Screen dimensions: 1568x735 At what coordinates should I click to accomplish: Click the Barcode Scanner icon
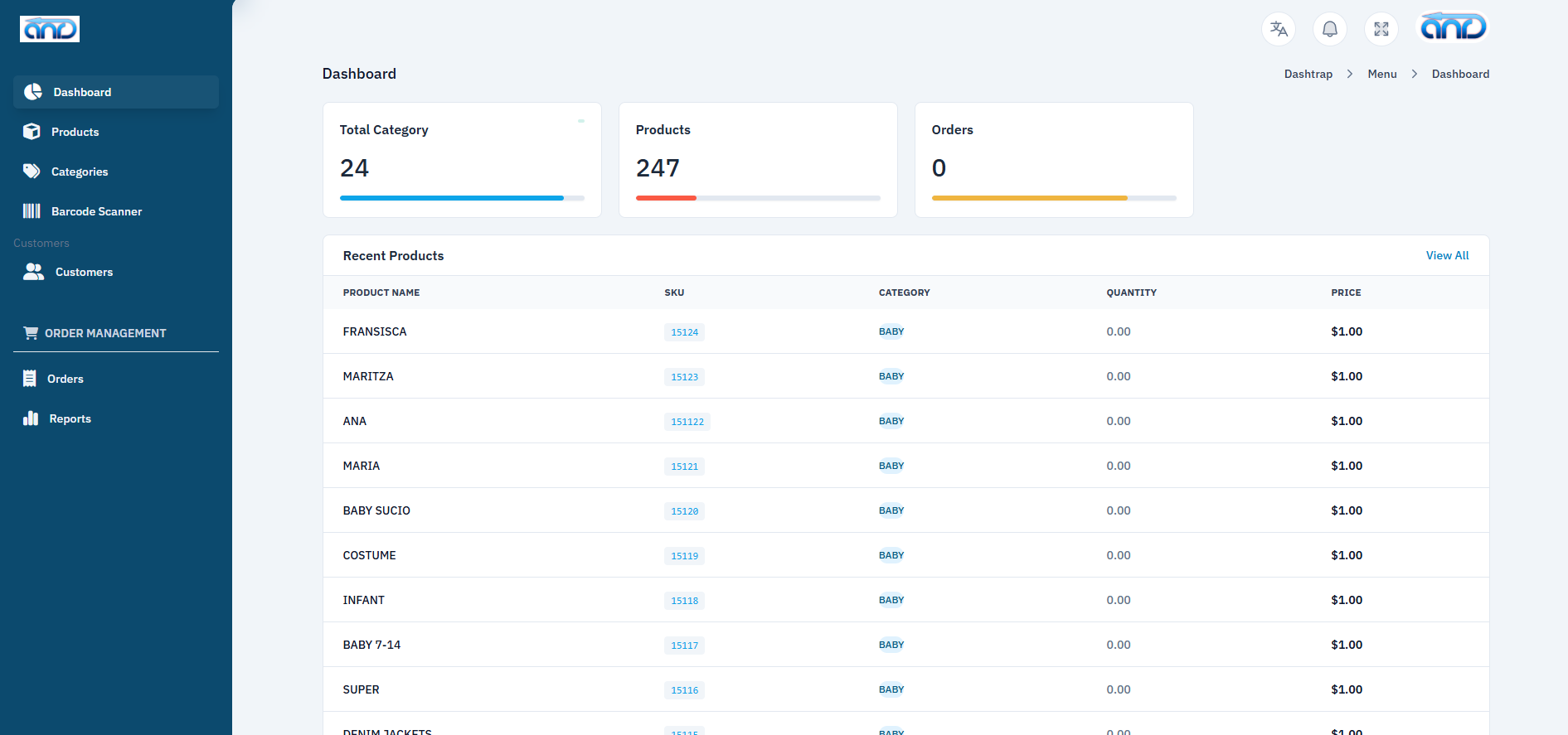pos(32,211)
